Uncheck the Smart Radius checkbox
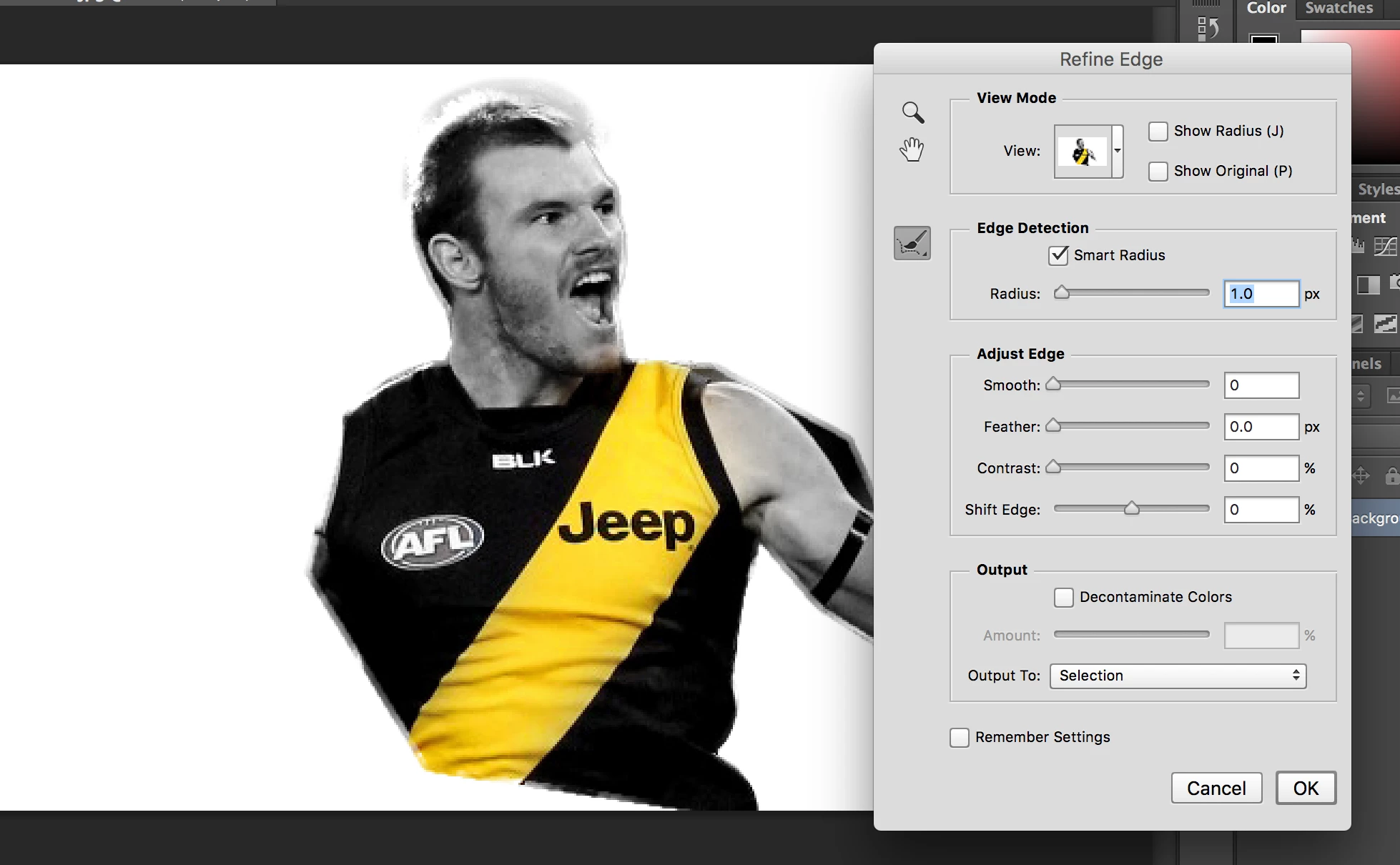 tap(1058, 255)
